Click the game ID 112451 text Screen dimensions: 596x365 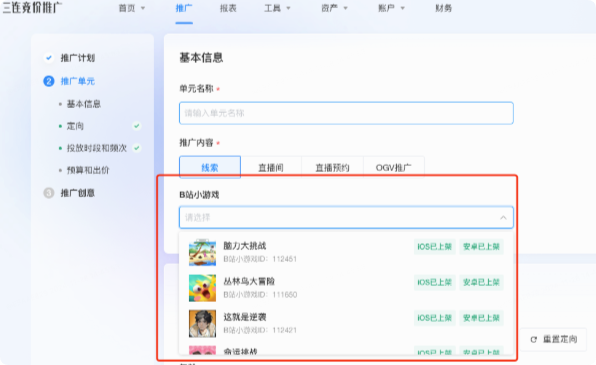[x=284, y=259]
